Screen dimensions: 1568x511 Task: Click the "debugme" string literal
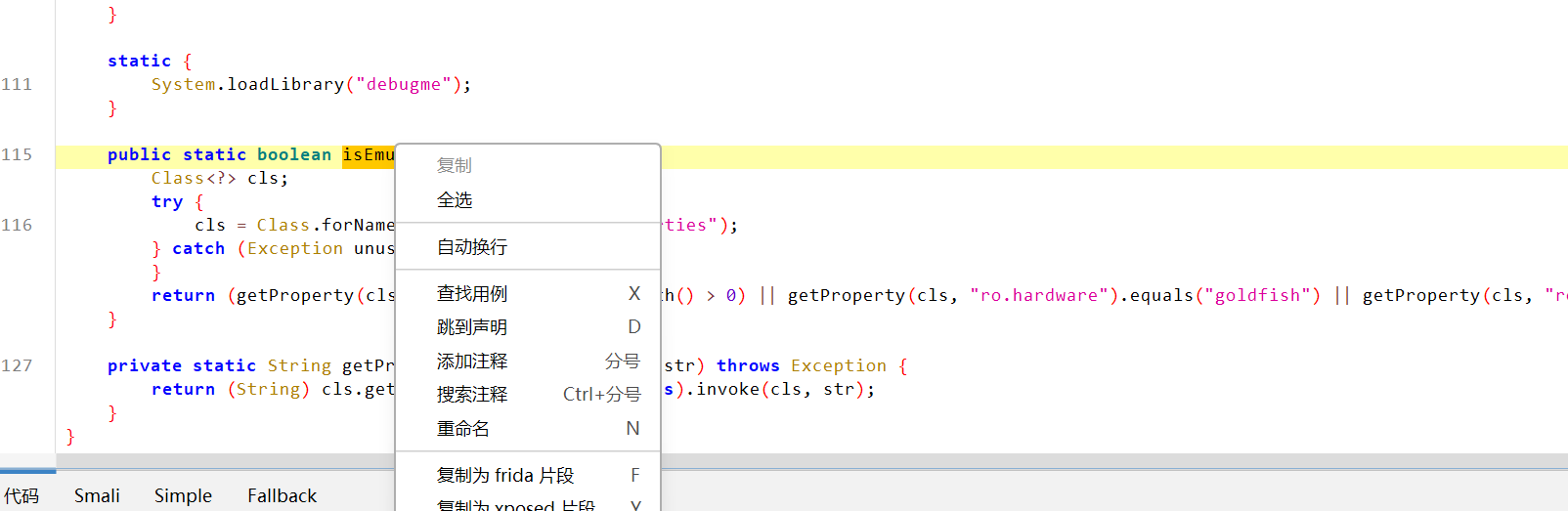[403, 85]
